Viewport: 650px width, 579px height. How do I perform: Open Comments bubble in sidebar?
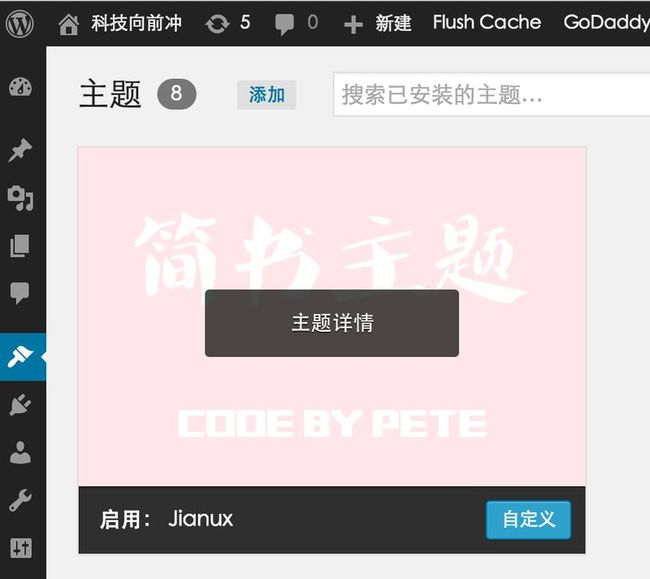pyautogui.click(x=19, y=293)
